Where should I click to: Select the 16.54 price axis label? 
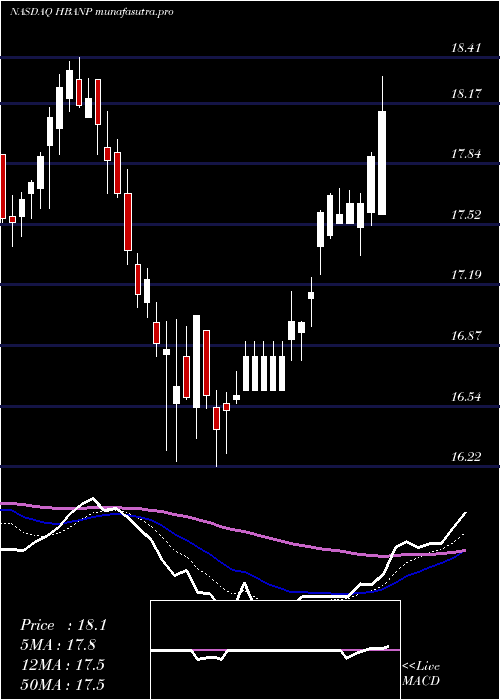466,396
